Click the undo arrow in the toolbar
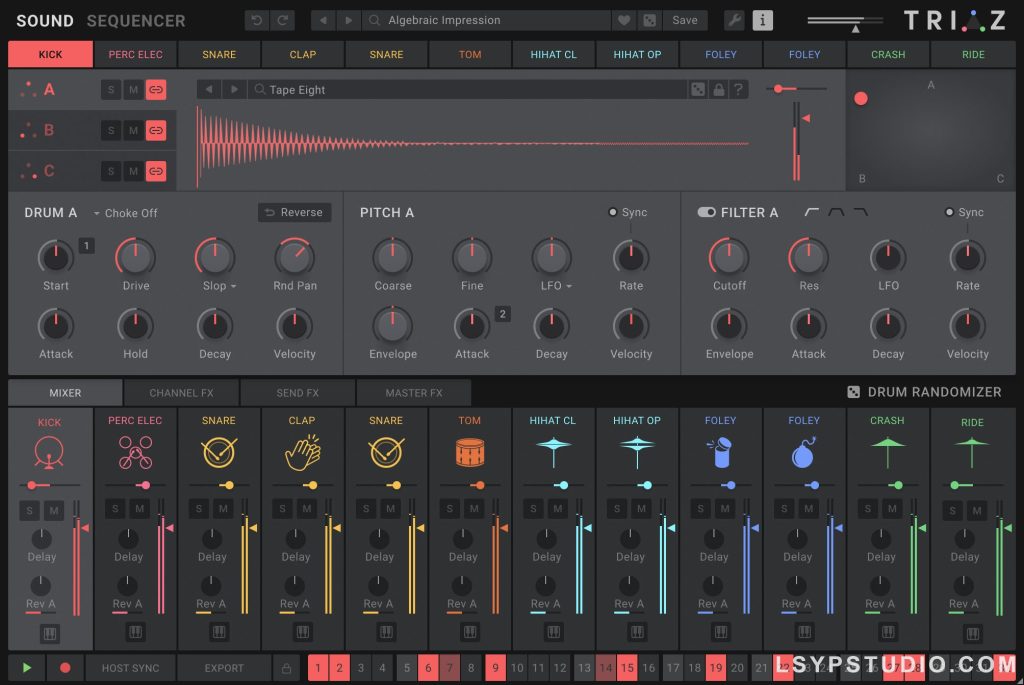Viewport: 1024px width, 685px height. point(256,19)
